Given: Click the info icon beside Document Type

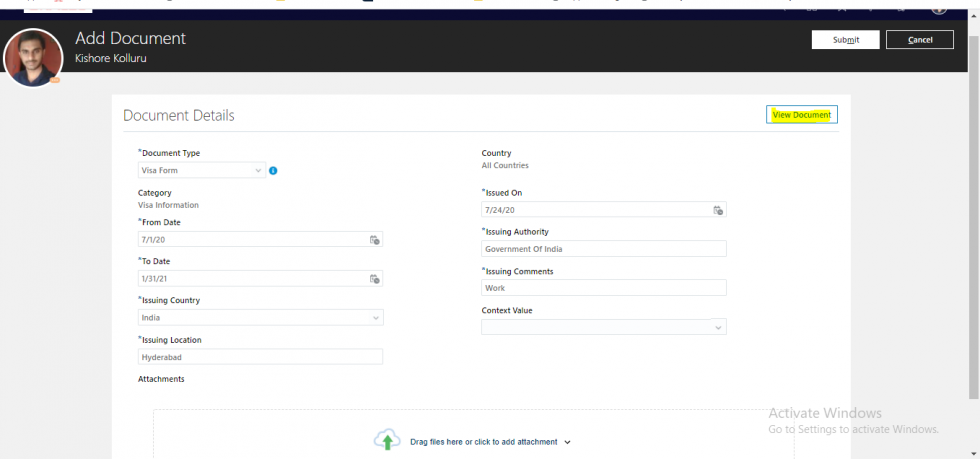Looking at the screenshot, I should [x=273, y=170].
